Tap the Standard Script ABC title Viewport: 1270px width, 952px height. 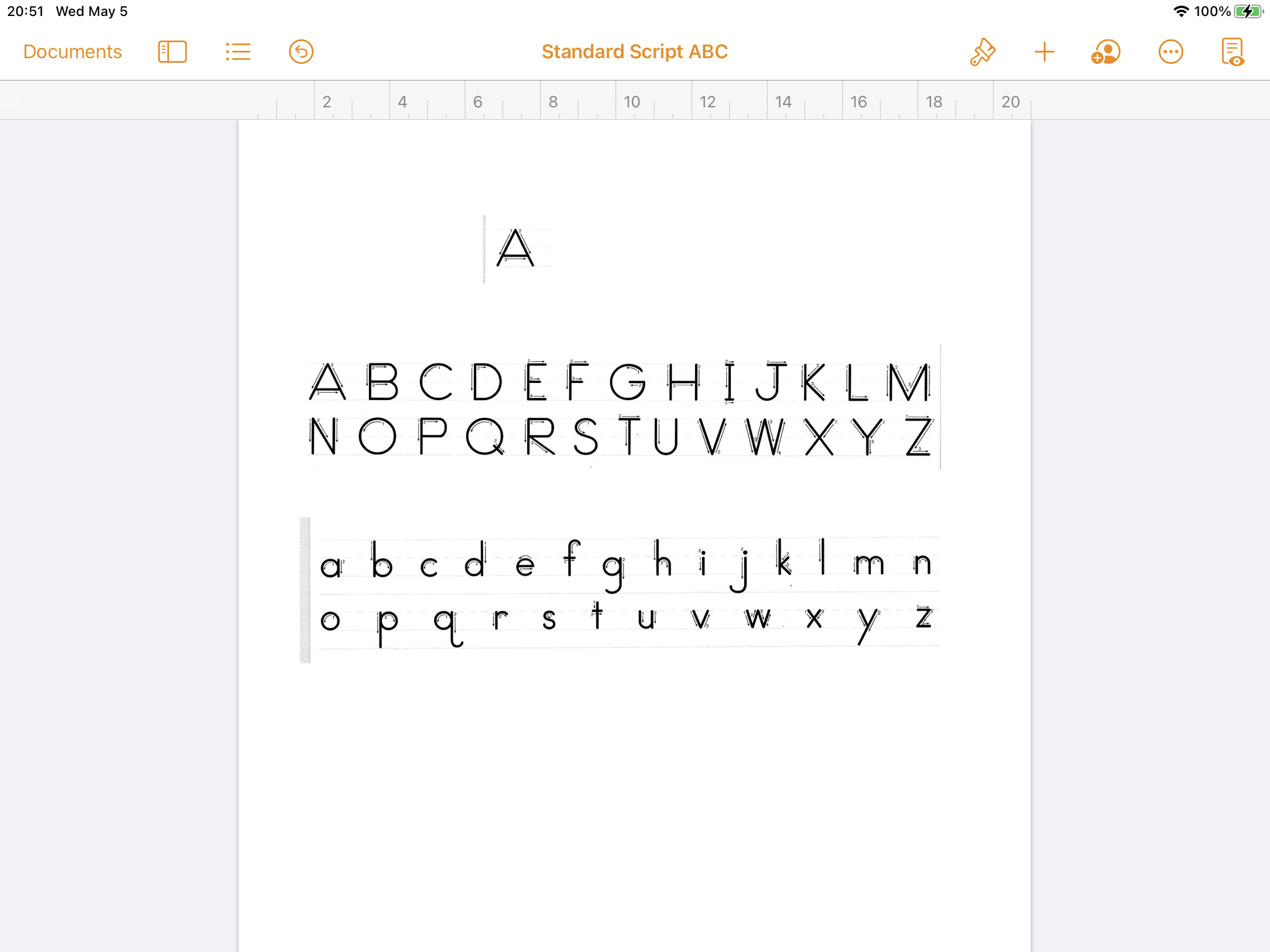(x=634, y=52)
